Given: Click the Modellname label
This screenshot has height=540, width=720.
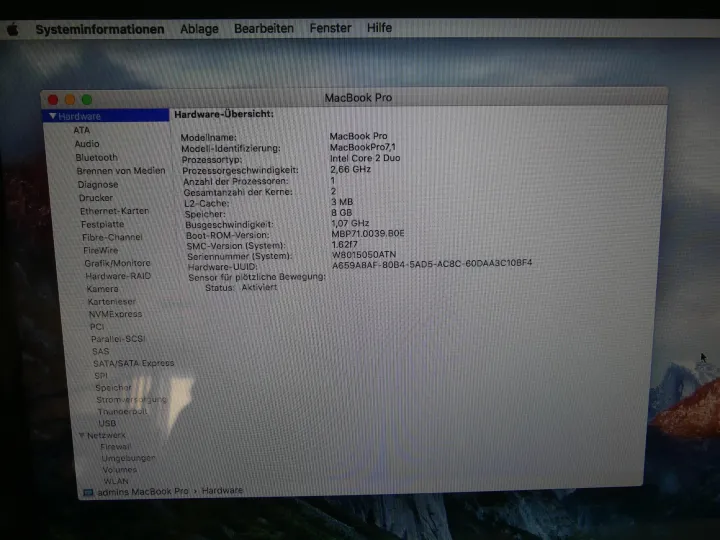Looking at the screenshot, I should click(208, 137).
